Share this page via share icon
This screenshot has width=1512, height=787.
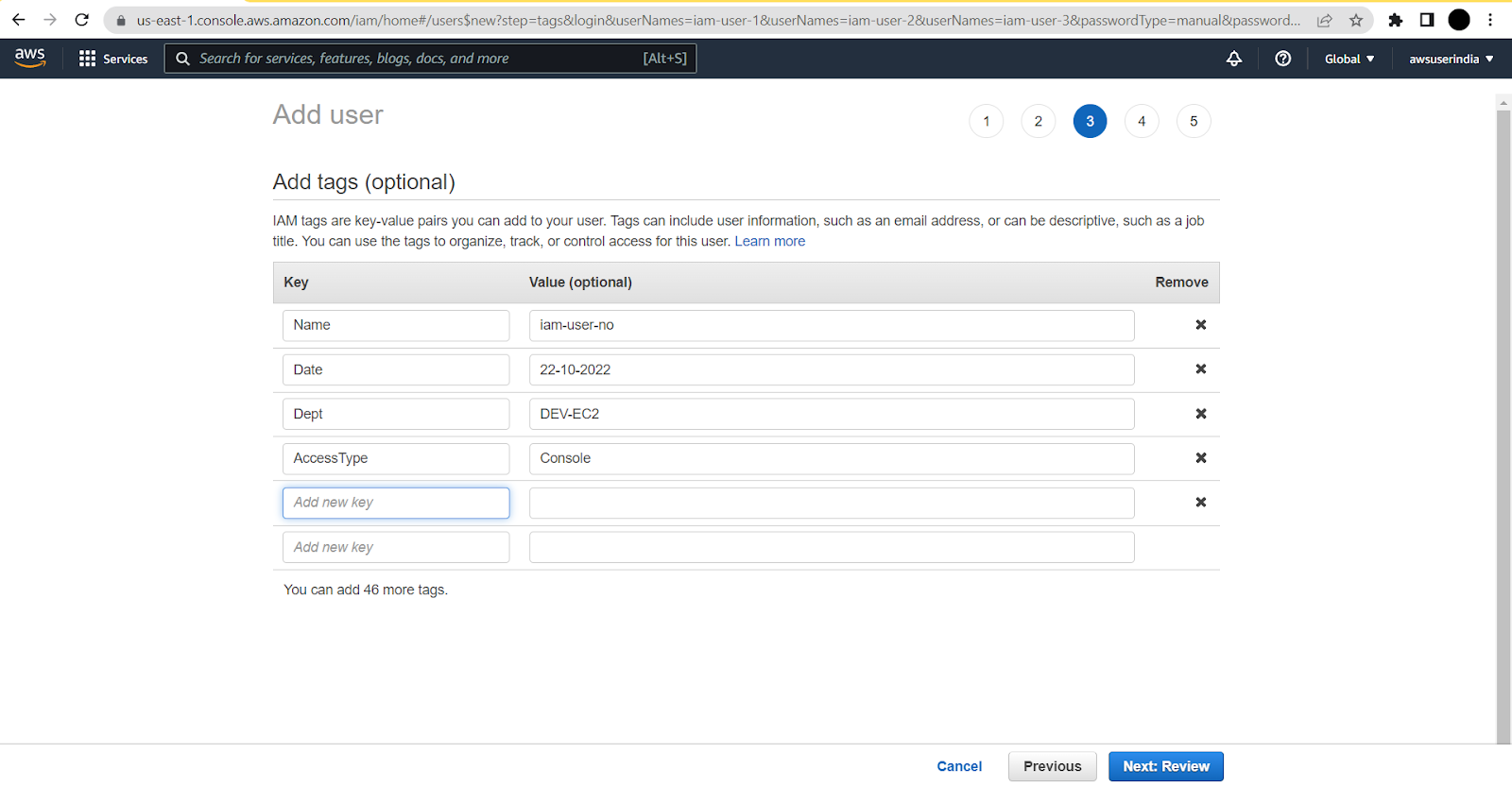pos(1325,20)
